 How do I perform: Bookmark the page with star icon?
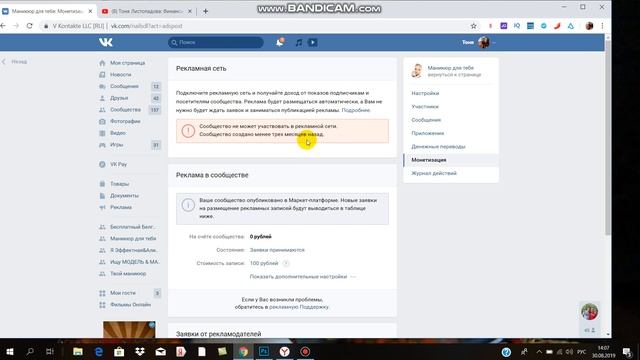click(x=473, y=26)
